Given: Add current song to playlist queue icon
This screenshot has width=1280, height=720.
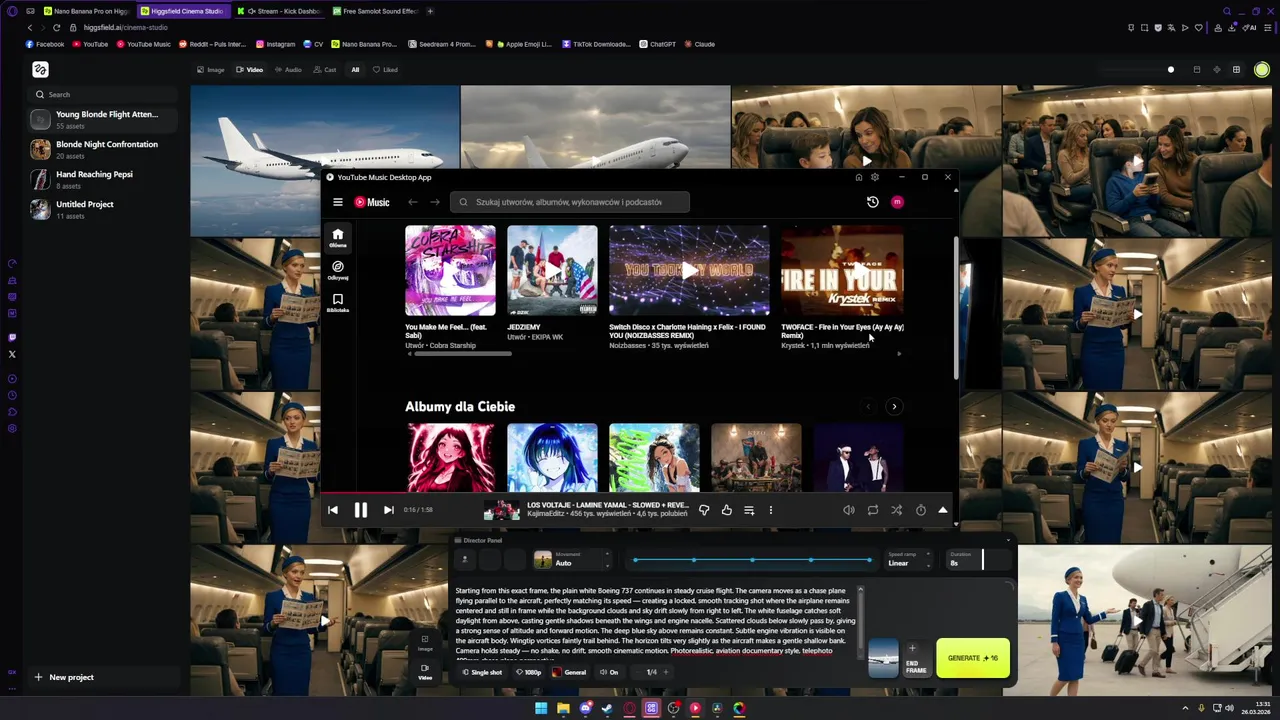Looking at the screenshot, I should click(749, 510).
